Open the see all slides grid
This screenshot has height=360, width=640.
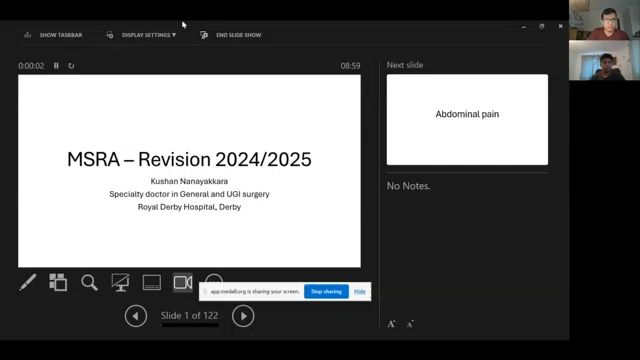pyautogui.click(x=58, y=282)
